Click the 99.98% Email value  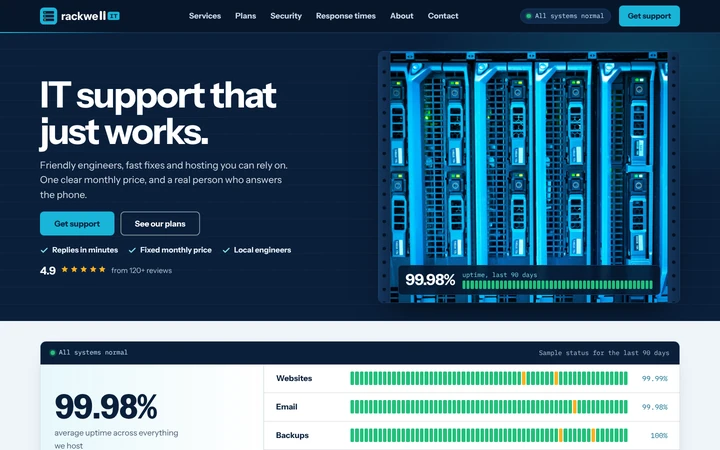coord(655,407)
